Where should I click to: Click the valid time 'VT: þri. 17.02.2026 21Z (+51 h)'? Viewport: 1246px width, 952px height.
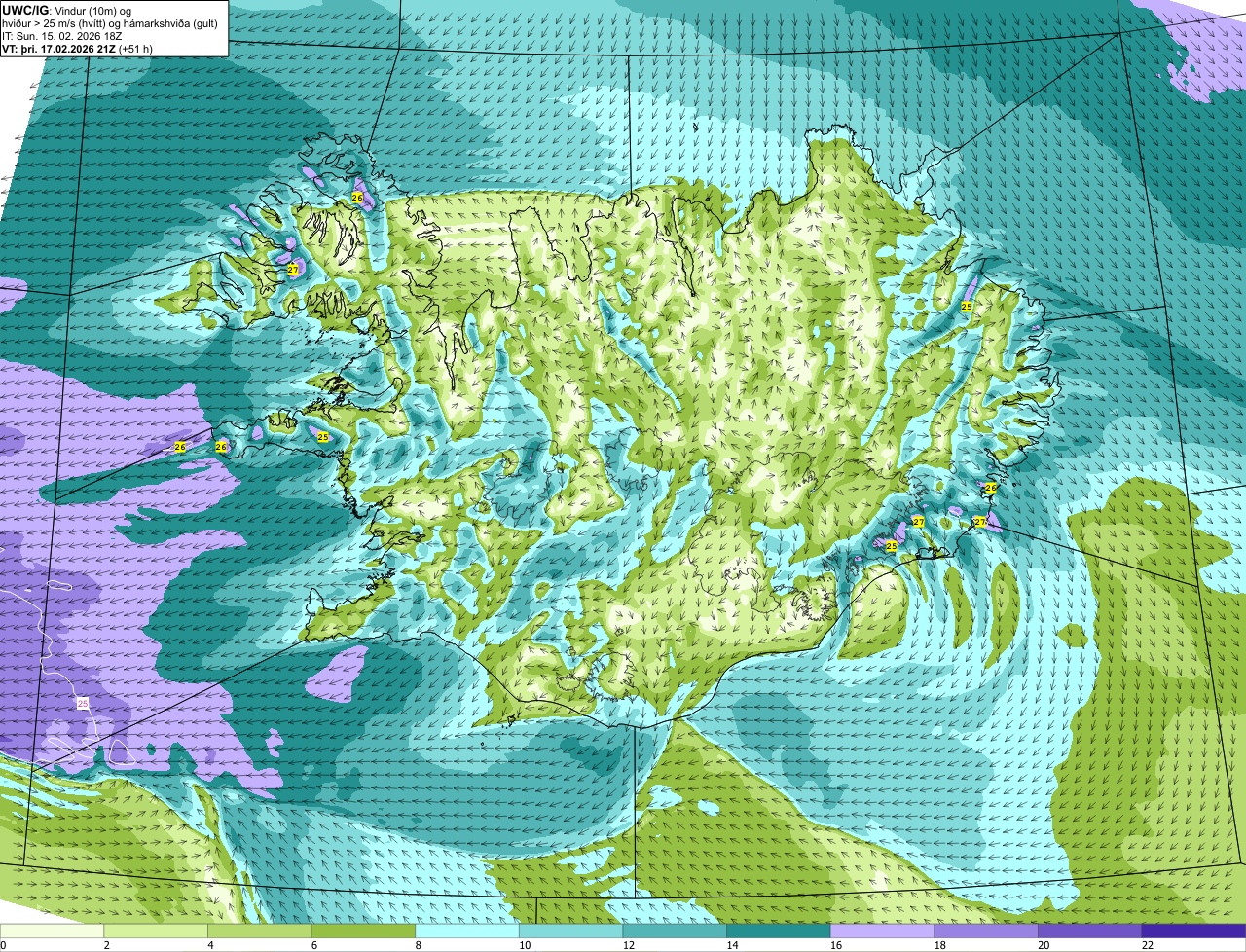[77, 48]
